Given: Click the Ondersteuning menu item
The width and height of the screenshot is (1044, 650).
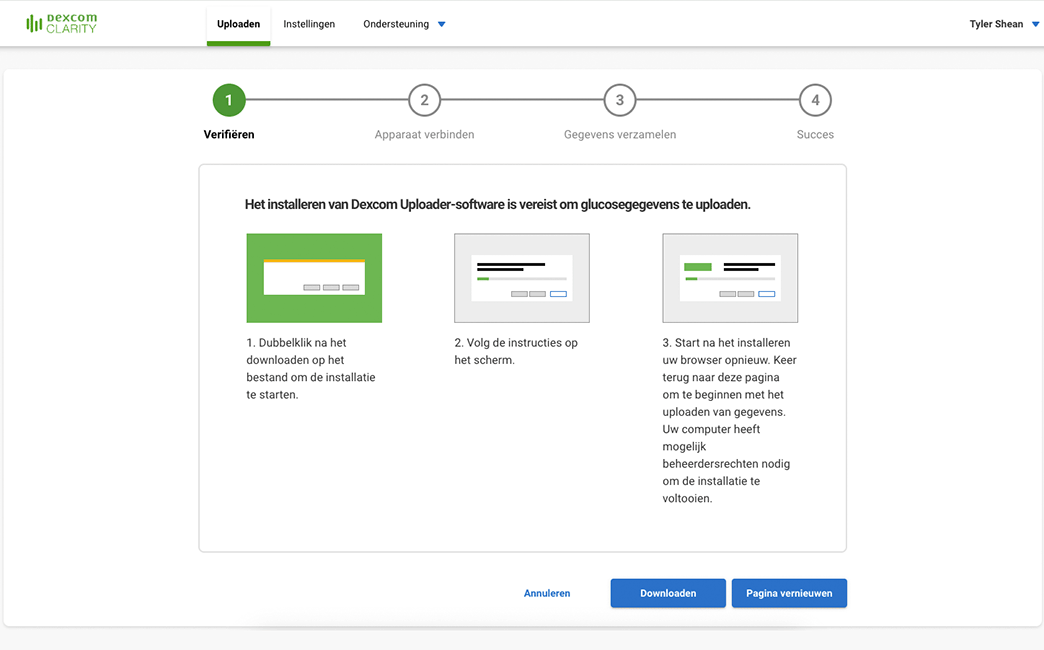Looking at the screenshot, I should click(x=396, y=23).
